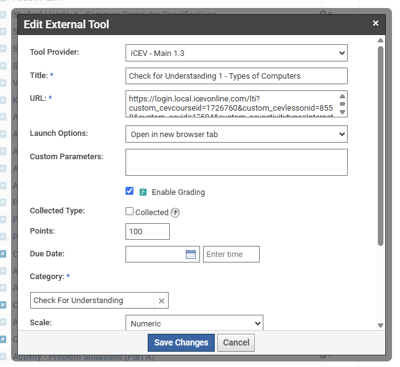
Task: Click the Custom Parameters text box
Action: (236, 162)
